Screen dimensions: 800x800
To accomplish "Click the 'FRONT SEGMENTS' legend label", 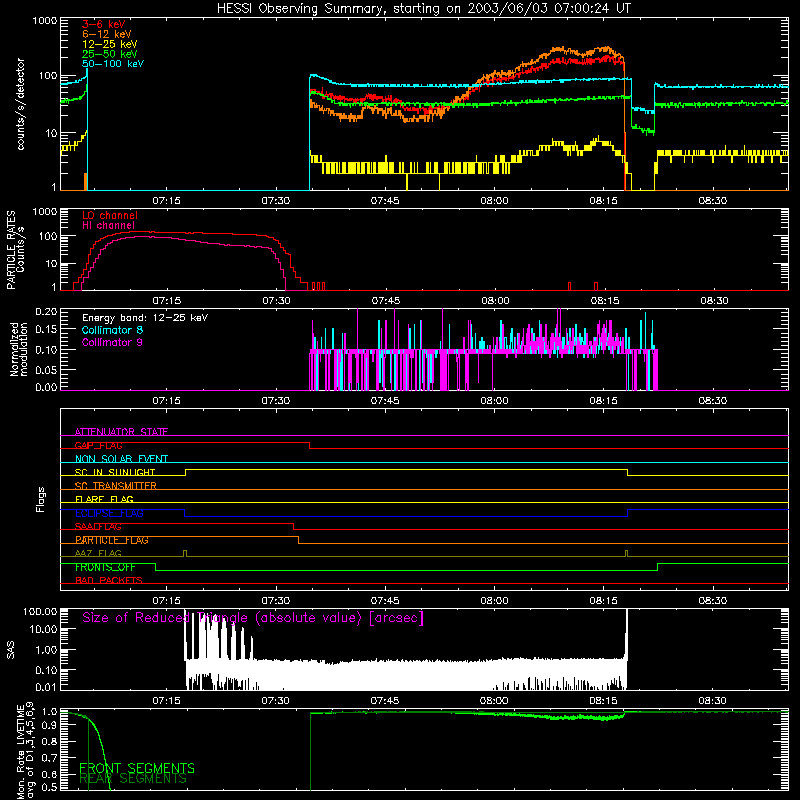I will coord(137,768).
